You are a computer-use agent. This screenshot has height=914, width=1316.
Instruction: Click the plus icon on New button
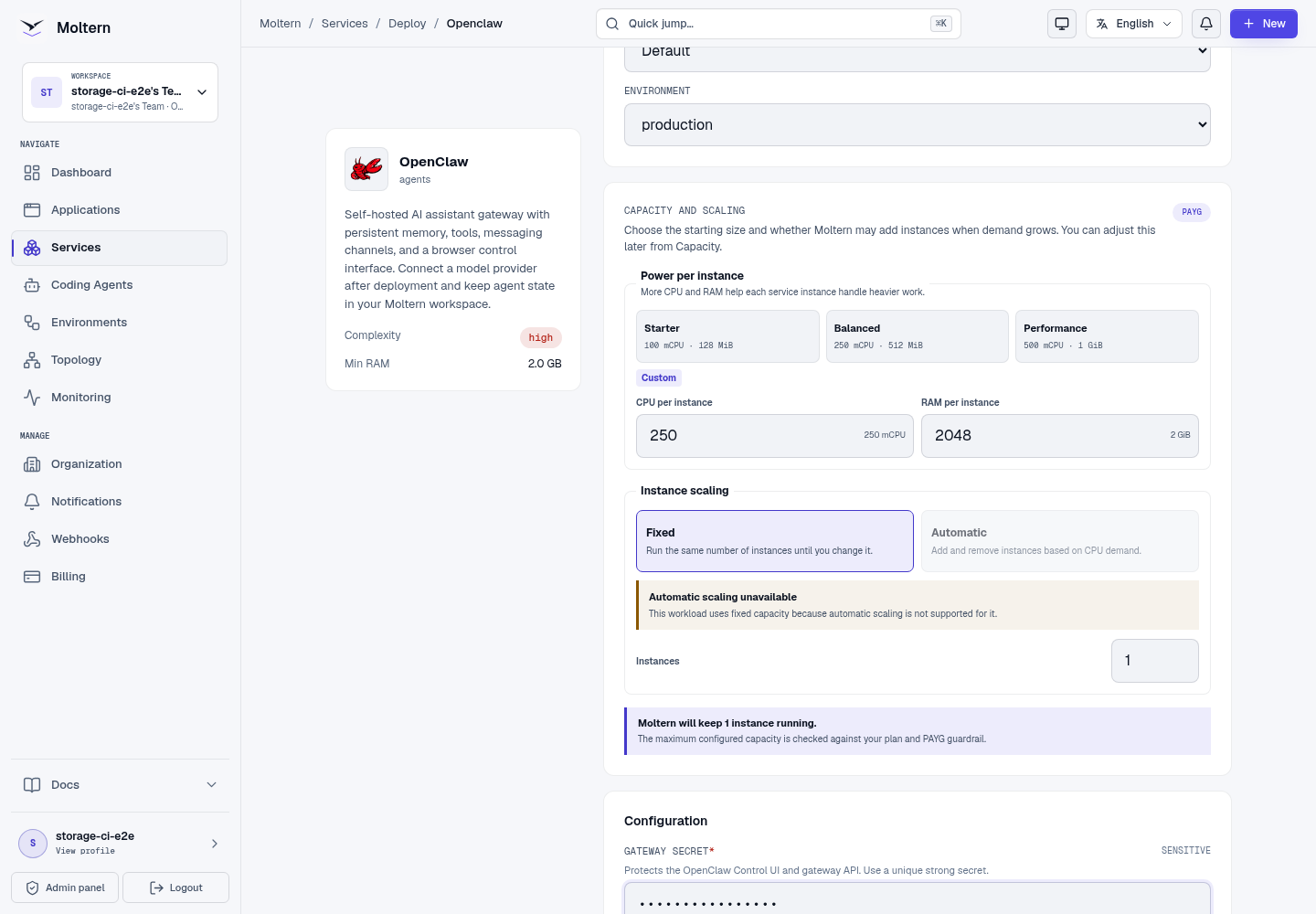point(1248,24)
